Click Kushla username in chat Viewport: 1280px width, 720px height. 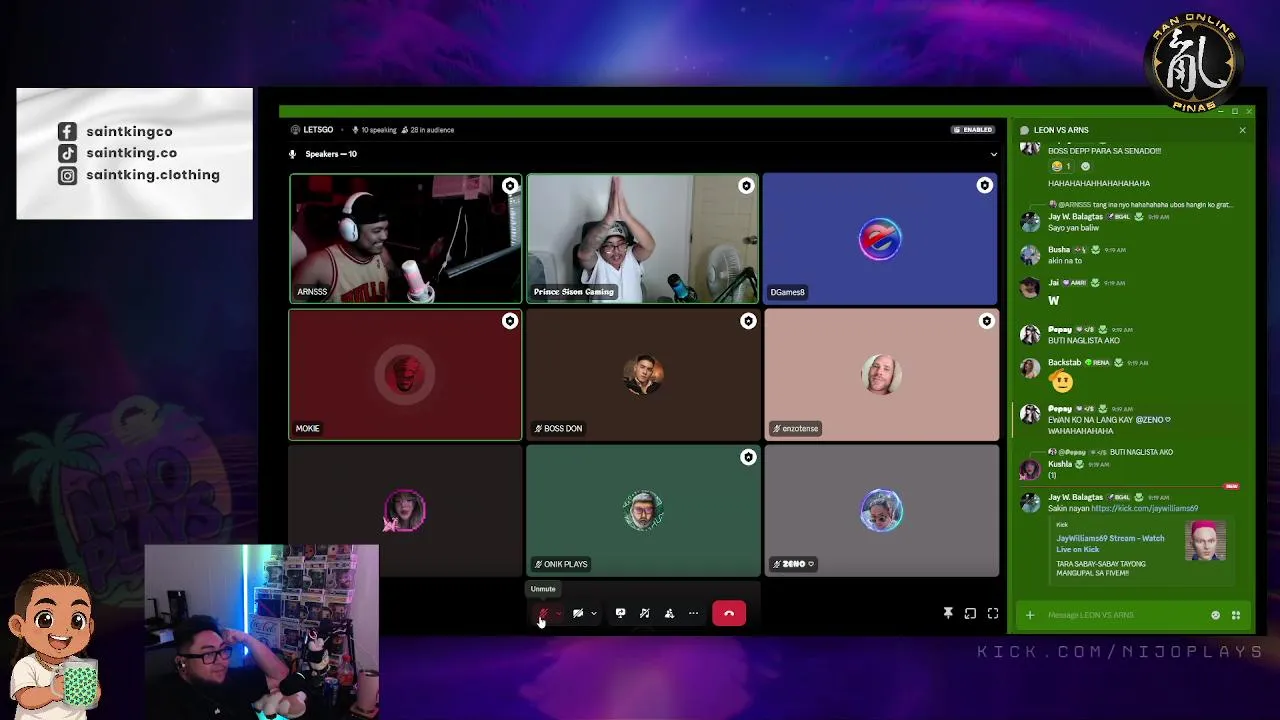pos(1060,464)
